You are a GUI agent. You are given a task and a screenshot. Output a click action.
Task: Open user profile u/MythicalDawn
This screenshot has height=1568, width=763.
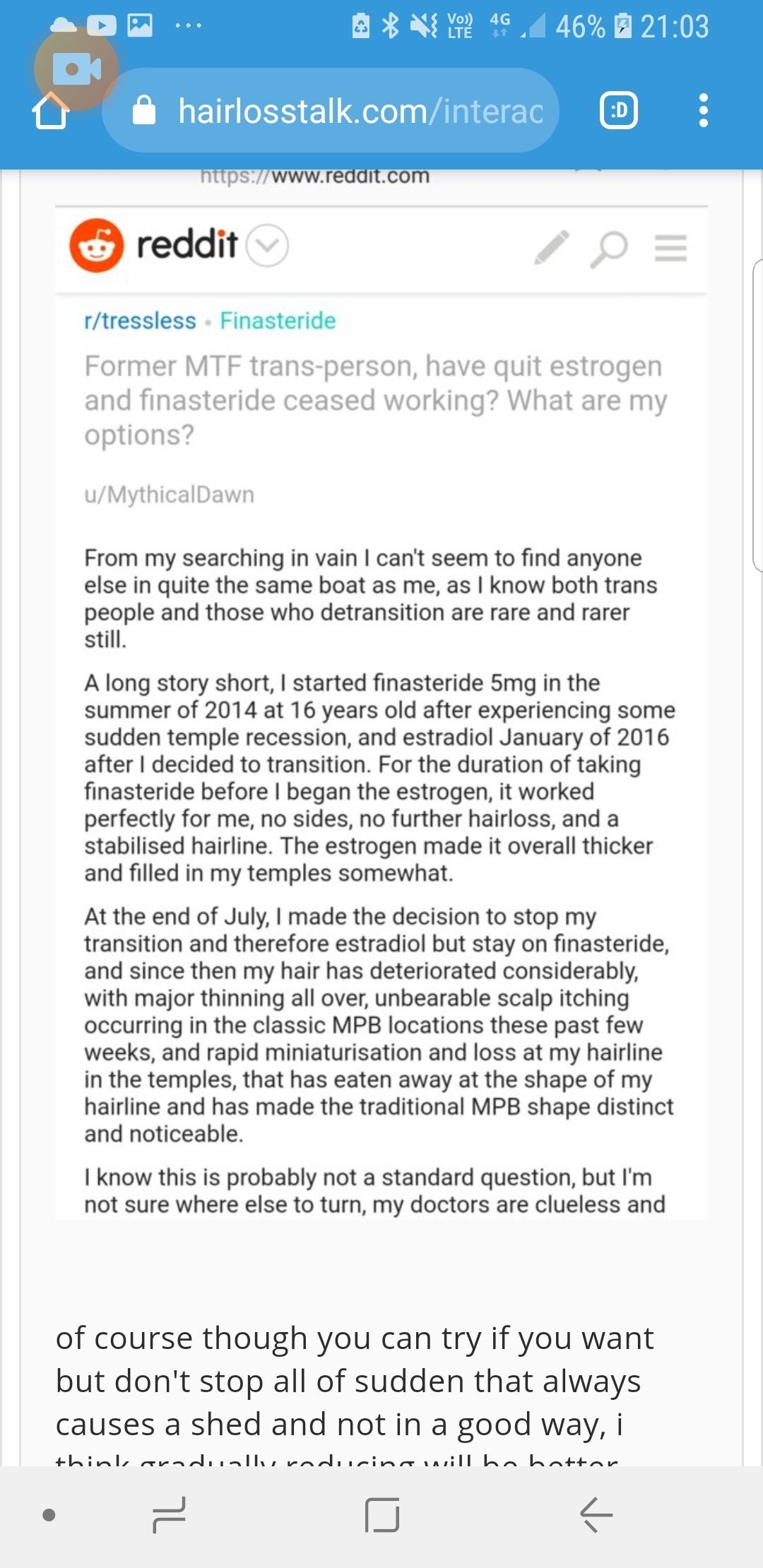(169, 494)
